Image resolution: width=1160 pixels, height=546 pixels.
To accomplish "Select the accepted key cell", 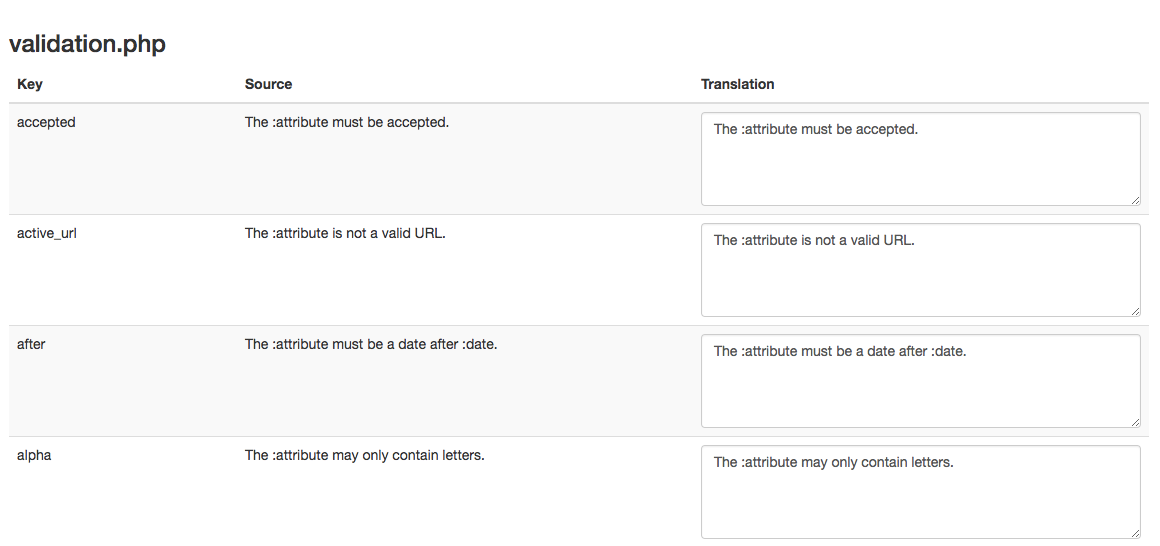I will [x=46, y=122].
